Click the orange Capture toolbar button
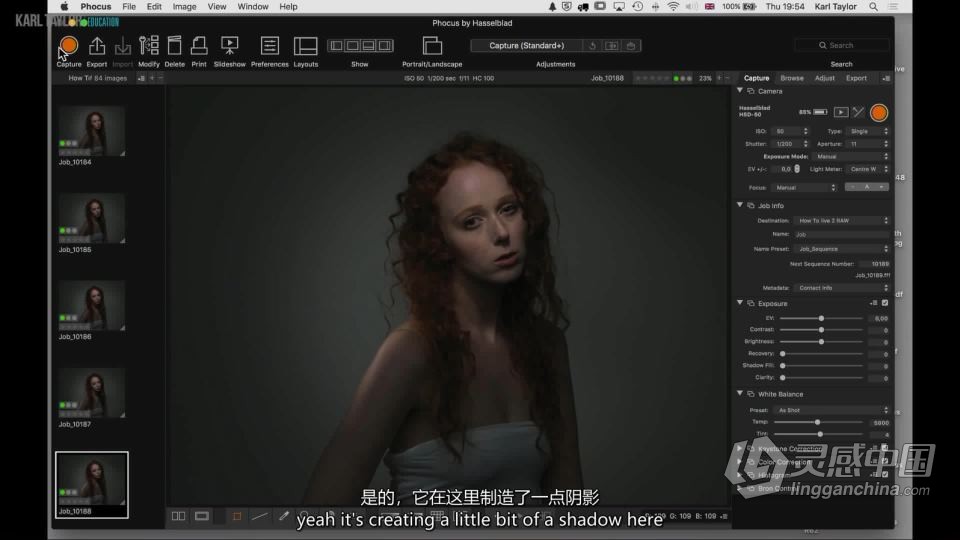 click(x=69, y=45)
